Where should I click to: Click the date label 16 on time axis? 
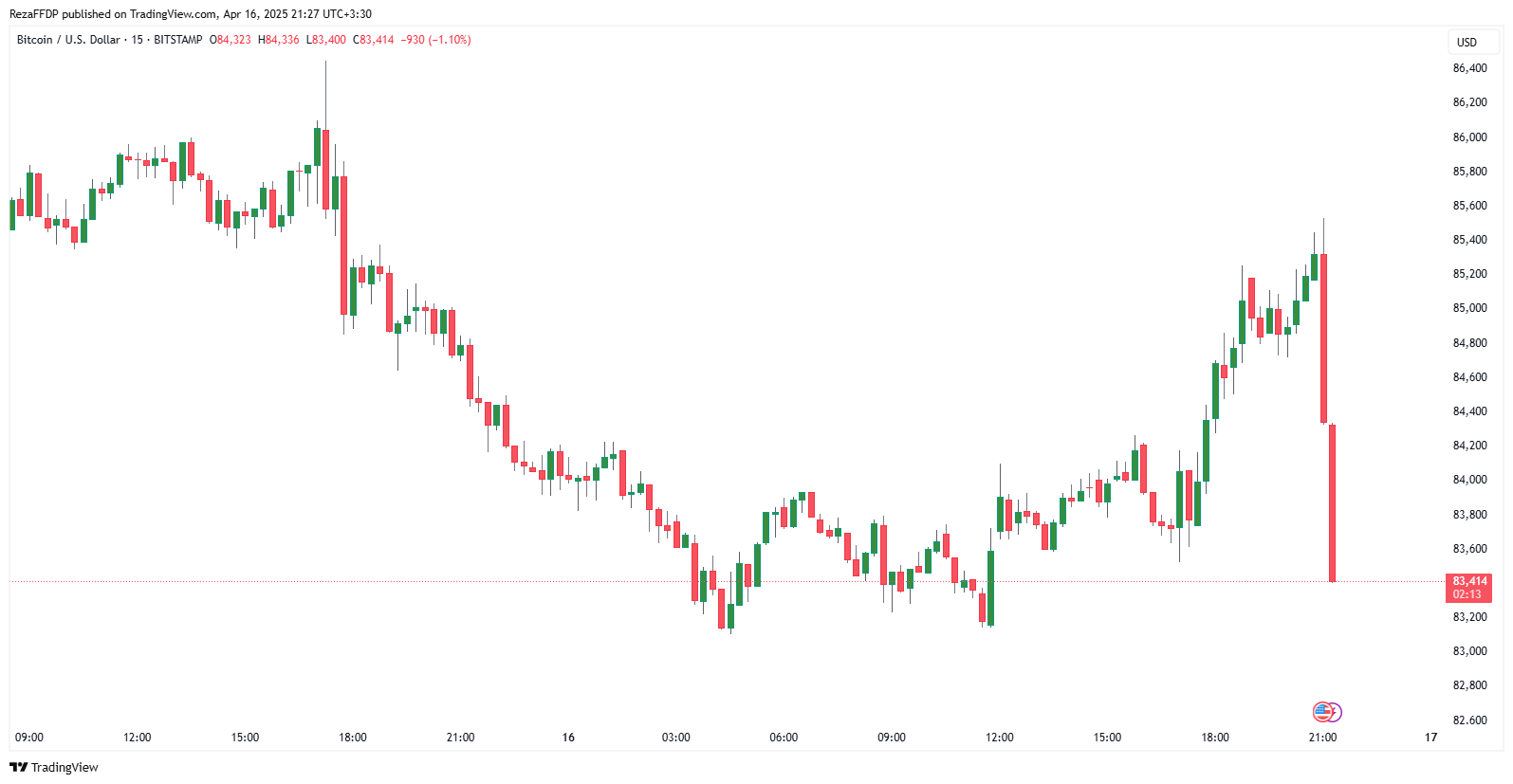click(568, 738)
